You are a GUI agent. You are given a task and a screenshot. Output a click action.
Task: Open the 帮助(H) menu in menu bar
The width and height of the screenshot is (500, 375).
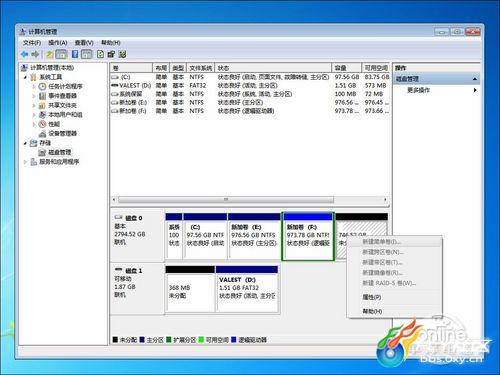[x=111, y=43]
